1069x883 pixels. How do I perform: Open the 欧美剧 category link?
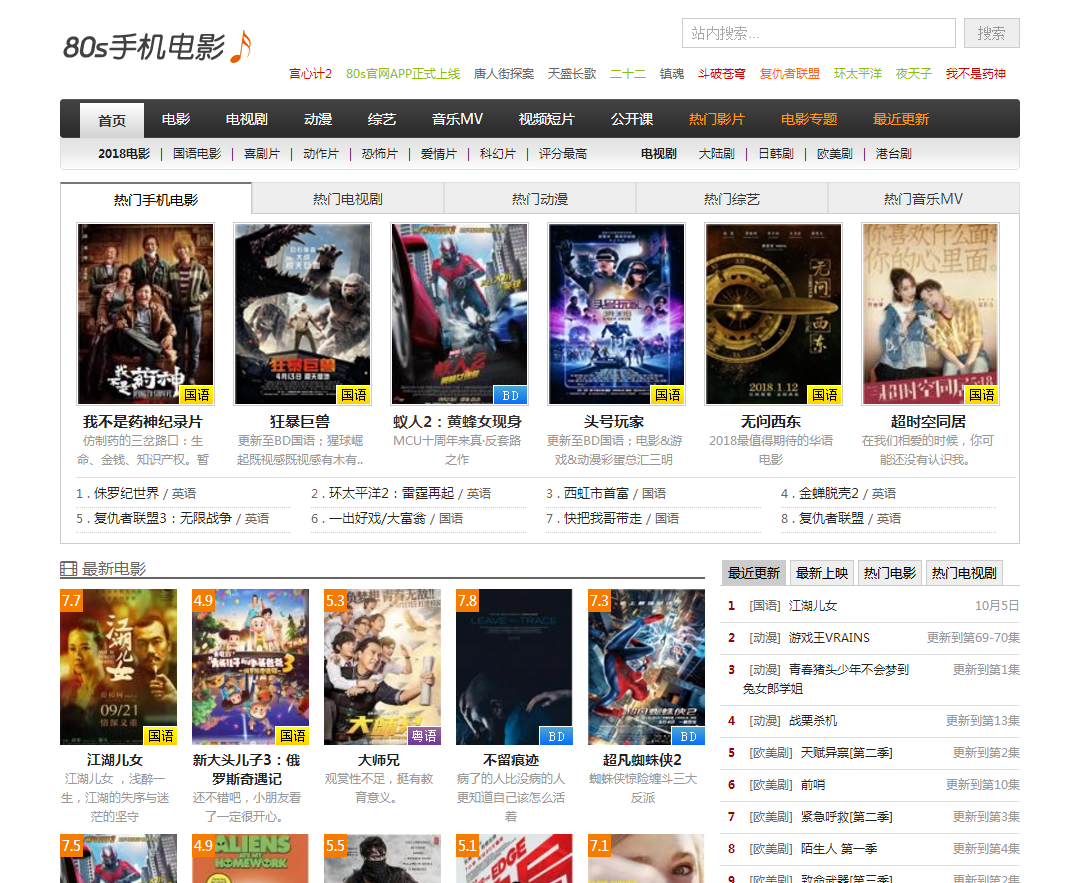click(x=834, y=153)
